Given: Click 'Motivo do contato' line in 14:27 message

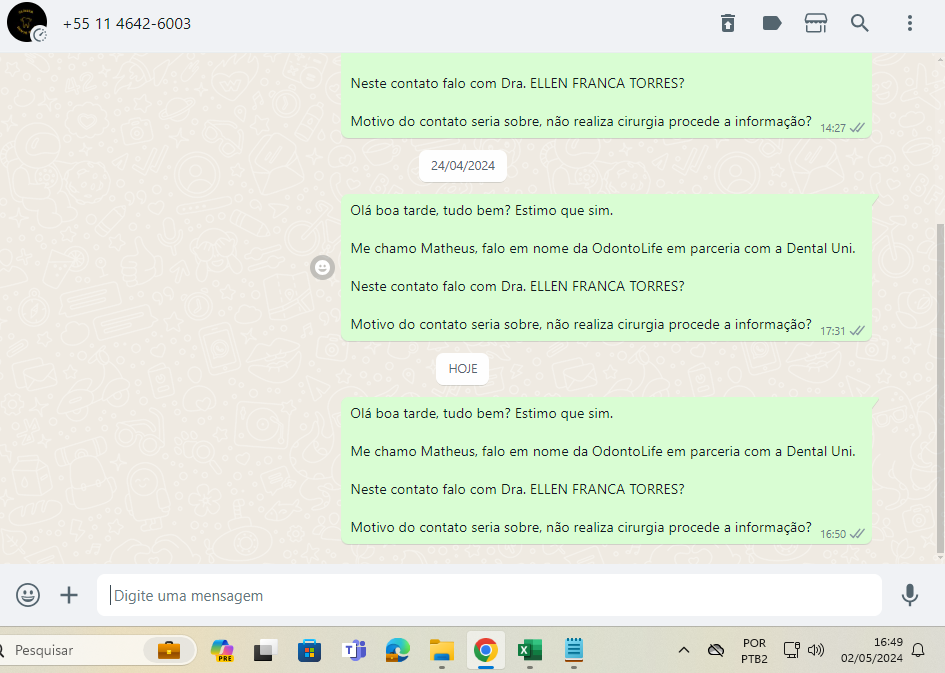Looking at the screenshot, I should coord(581,121).
